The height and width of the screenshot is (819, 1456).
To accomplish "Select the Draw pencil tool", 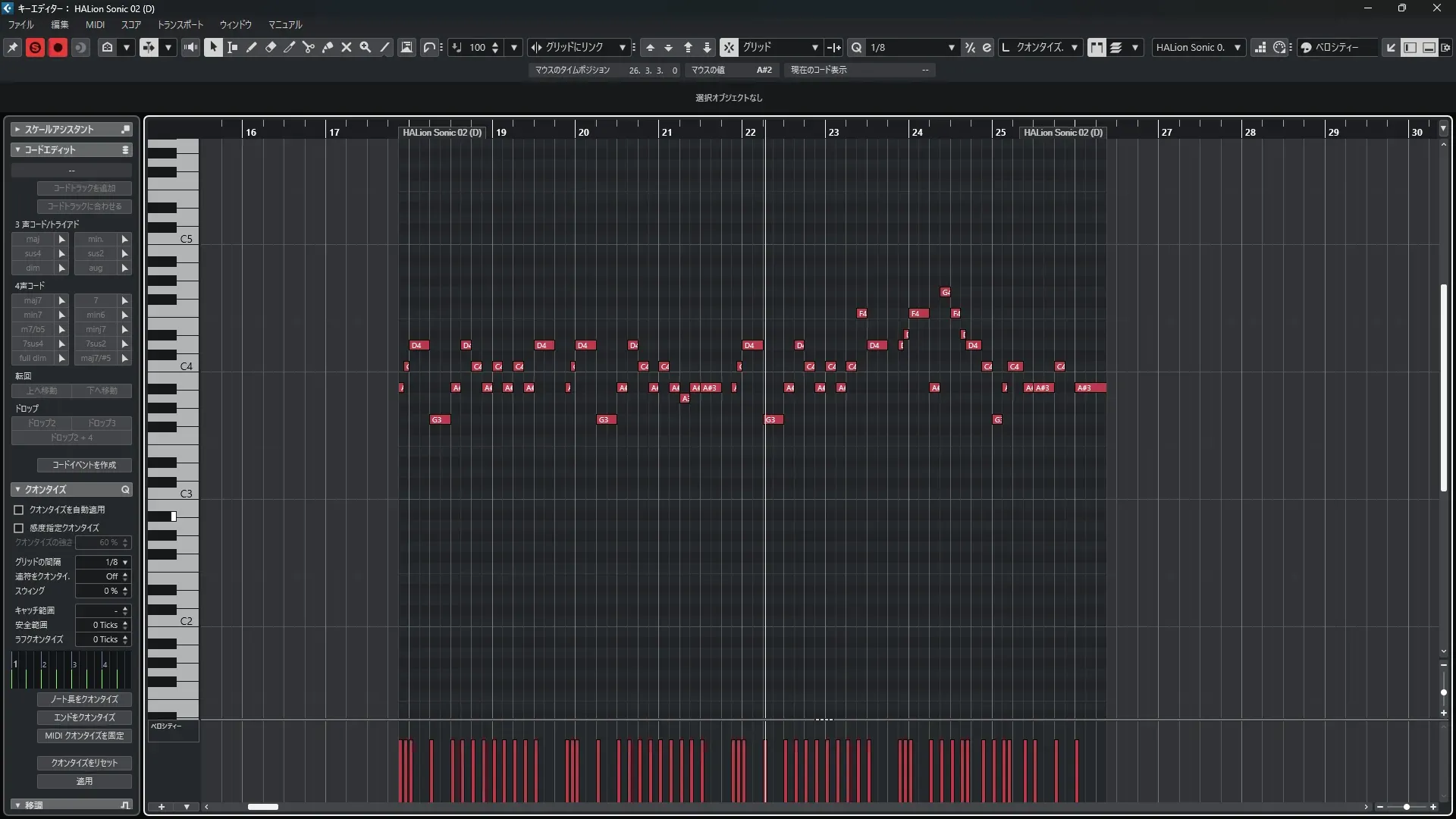I will [252, 47].
